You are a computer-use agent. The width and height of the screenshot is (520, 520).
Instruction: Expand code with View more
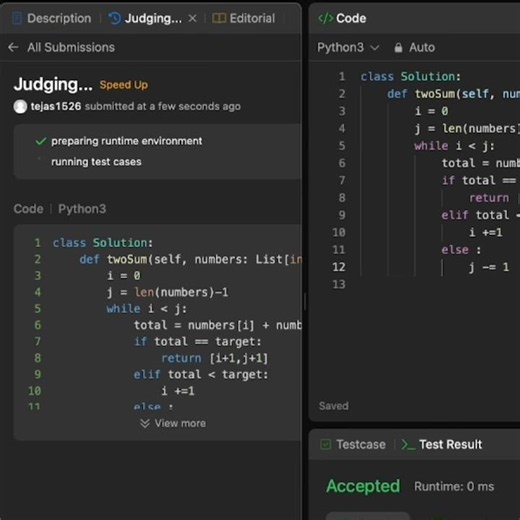point(173,423)
